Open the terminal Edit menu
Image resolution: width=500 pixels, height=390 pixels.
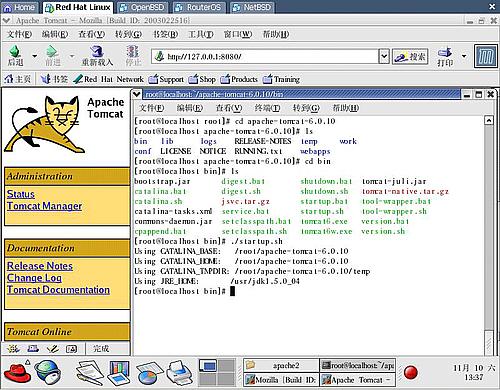[190, 108]
